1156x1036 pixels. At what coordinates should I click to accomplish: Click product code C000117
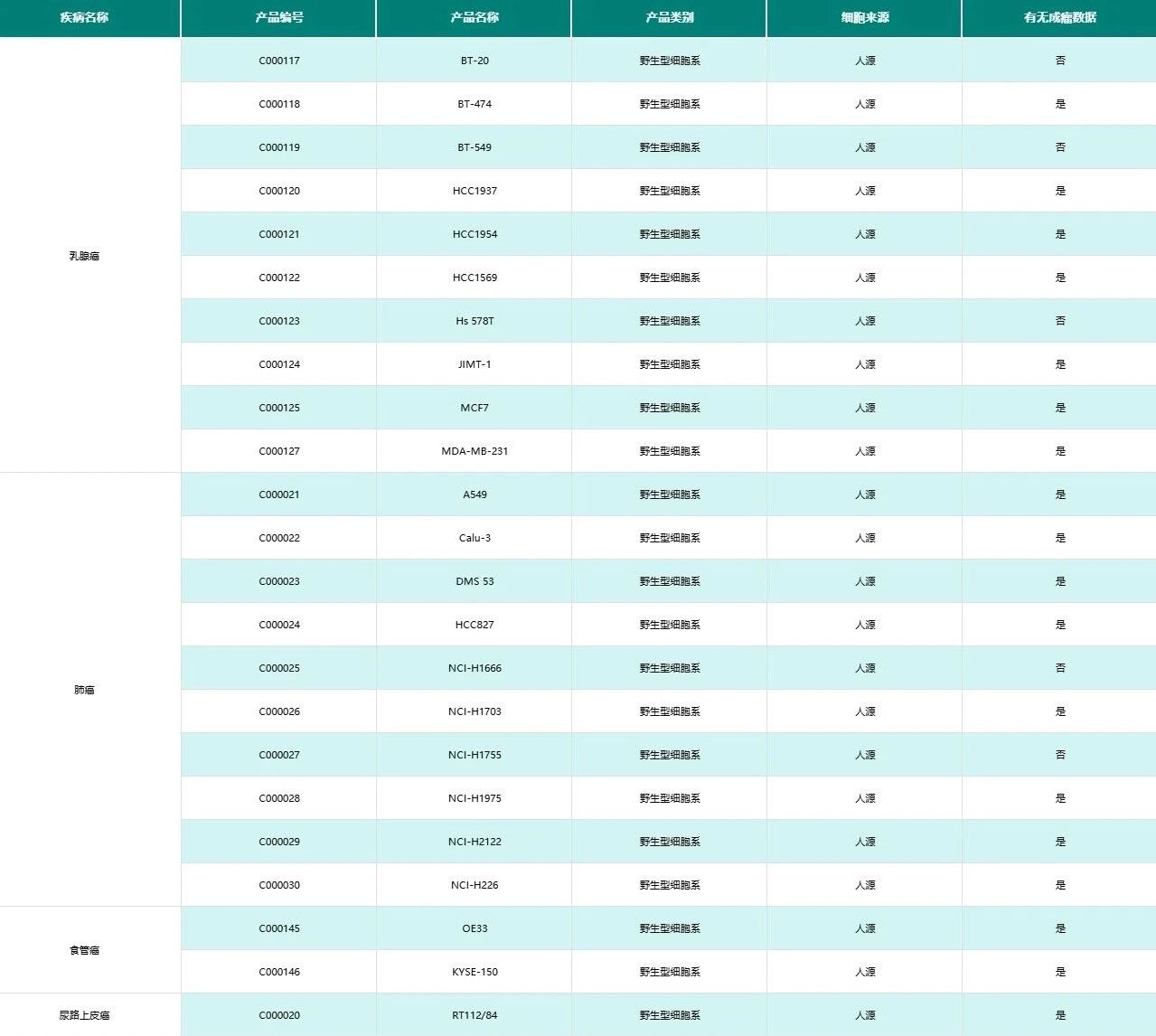279,61
